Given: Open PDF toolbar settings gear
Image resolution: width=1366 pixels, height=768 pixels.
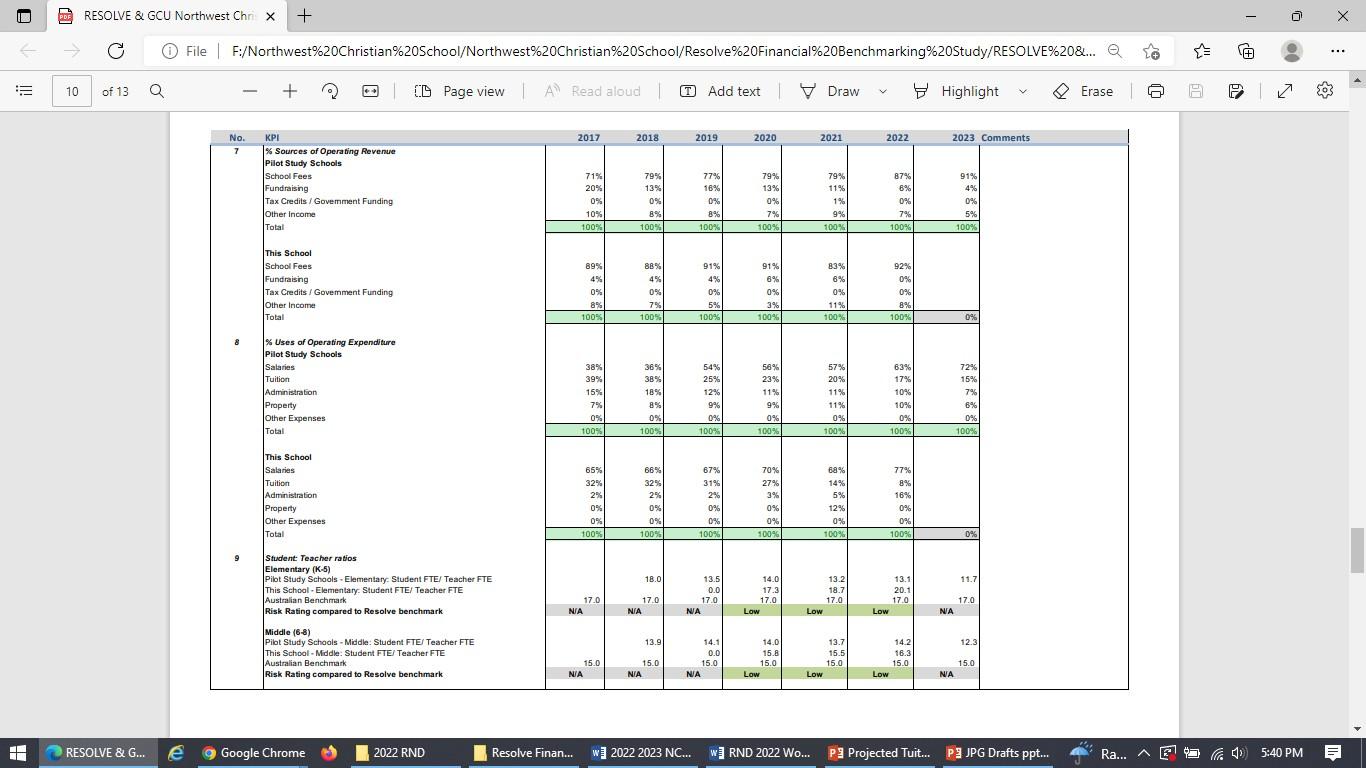Looking at the screenshot, I should pyautogui.click(x=1325, y=91).
